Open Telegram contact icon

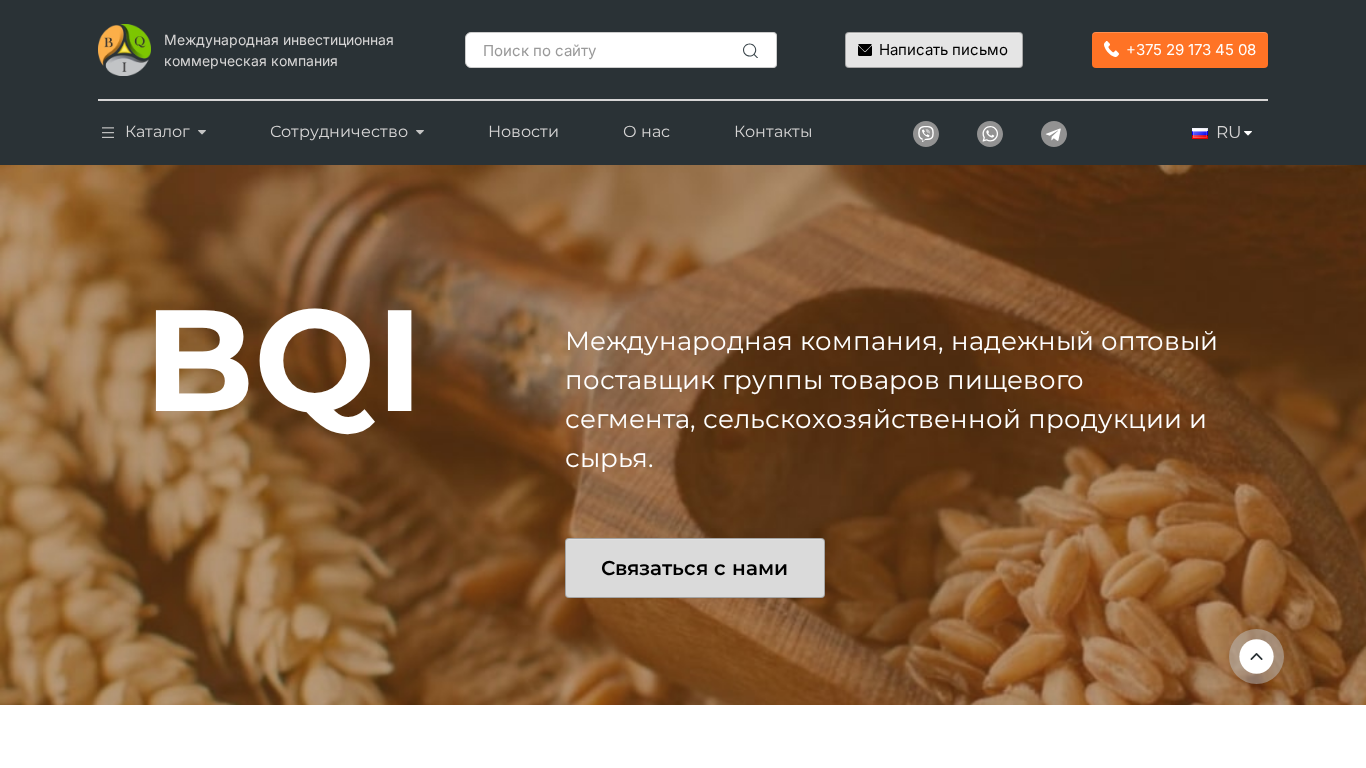coord(1054,134)
